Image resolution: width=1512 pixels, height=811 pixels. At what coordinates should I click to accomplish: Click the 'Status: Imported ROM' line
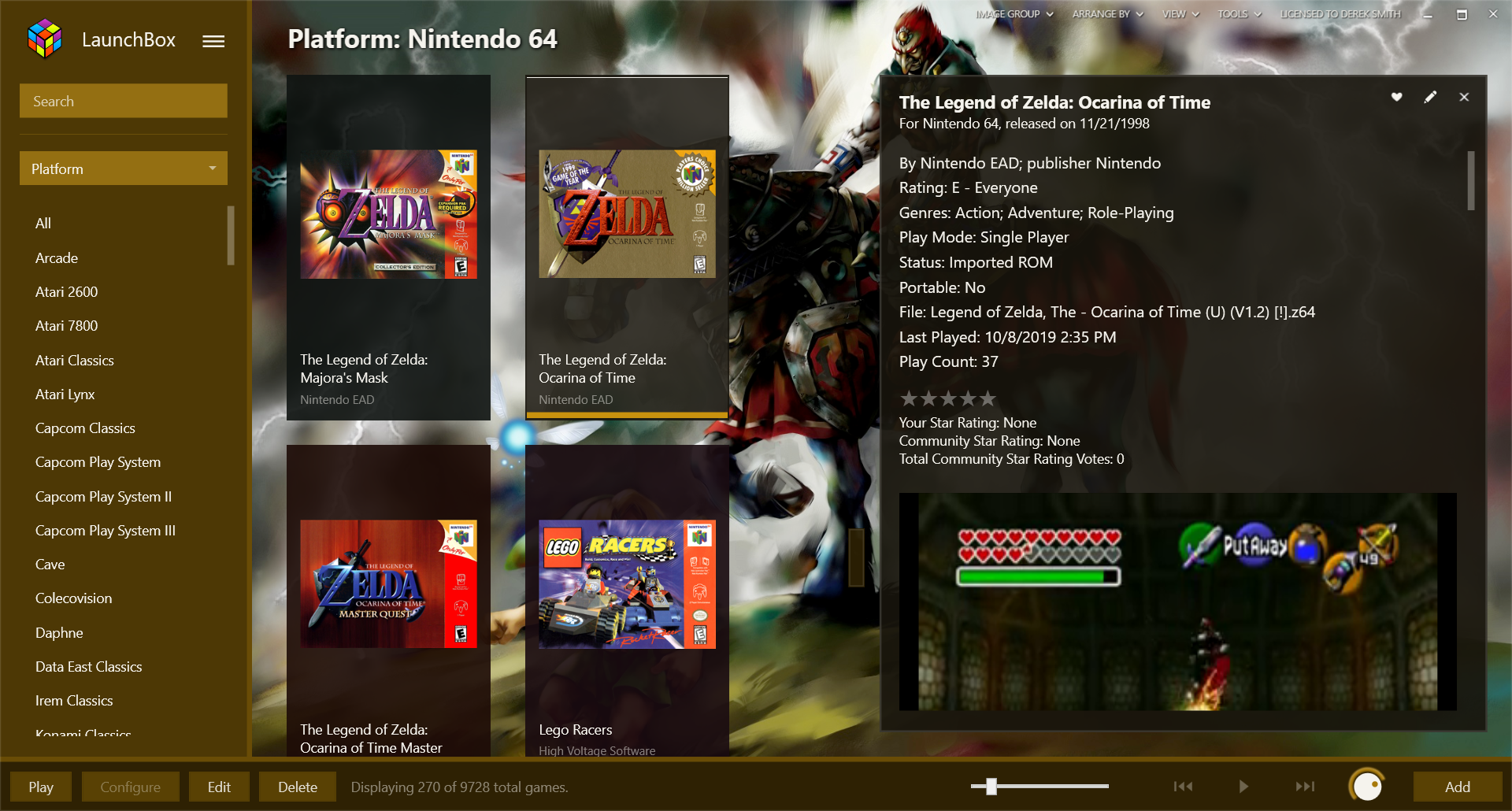click(x=976, y=262)
